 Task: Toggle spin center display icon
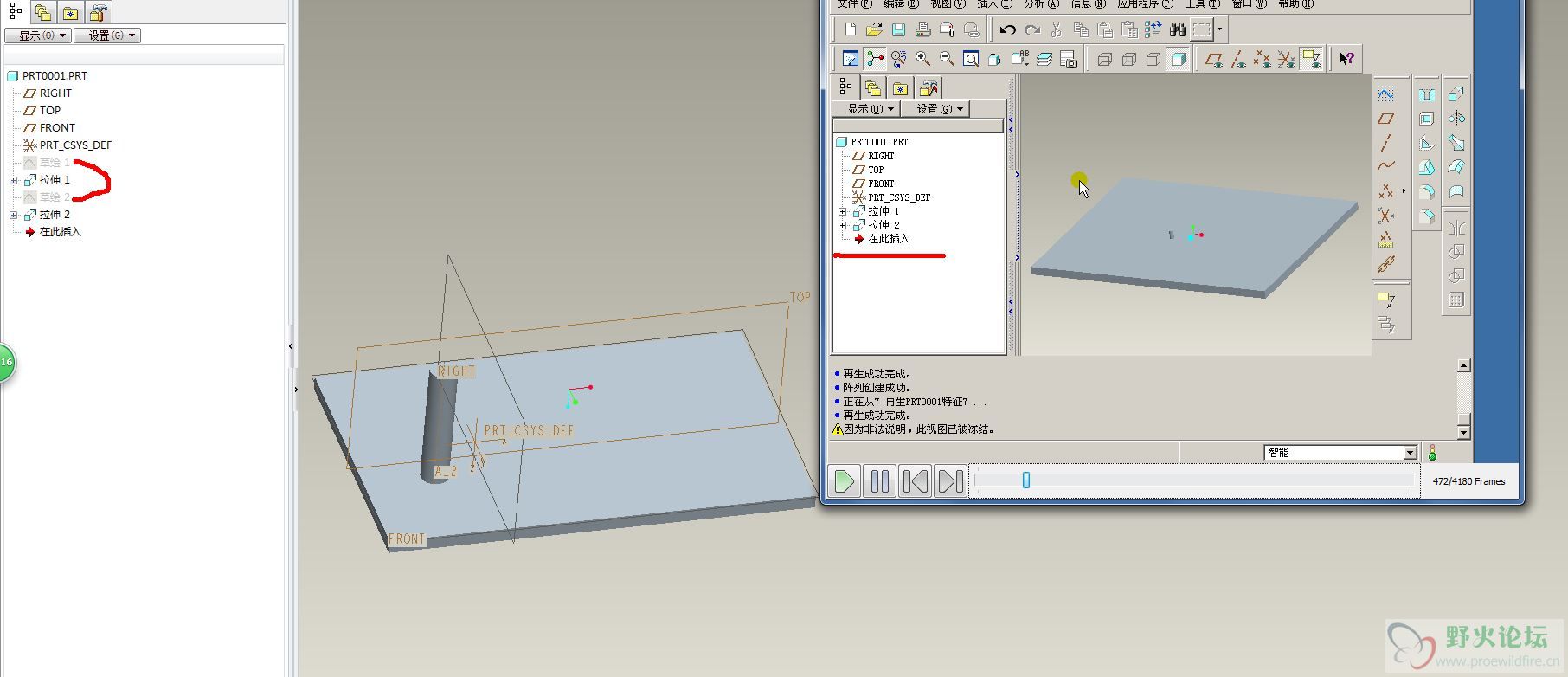click(x=875, y=59)
